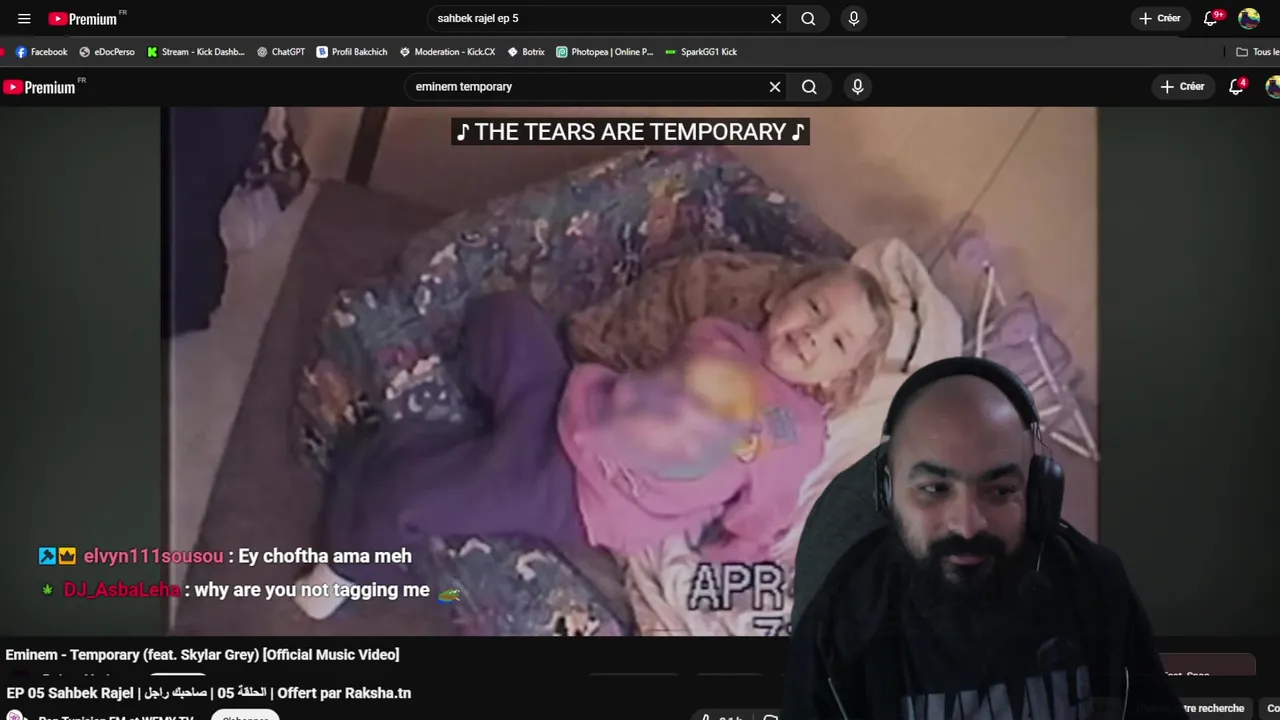1280x720 pixels.
Task: Click the top YouTube Premium logo
Action: click(x=83, y=18)
